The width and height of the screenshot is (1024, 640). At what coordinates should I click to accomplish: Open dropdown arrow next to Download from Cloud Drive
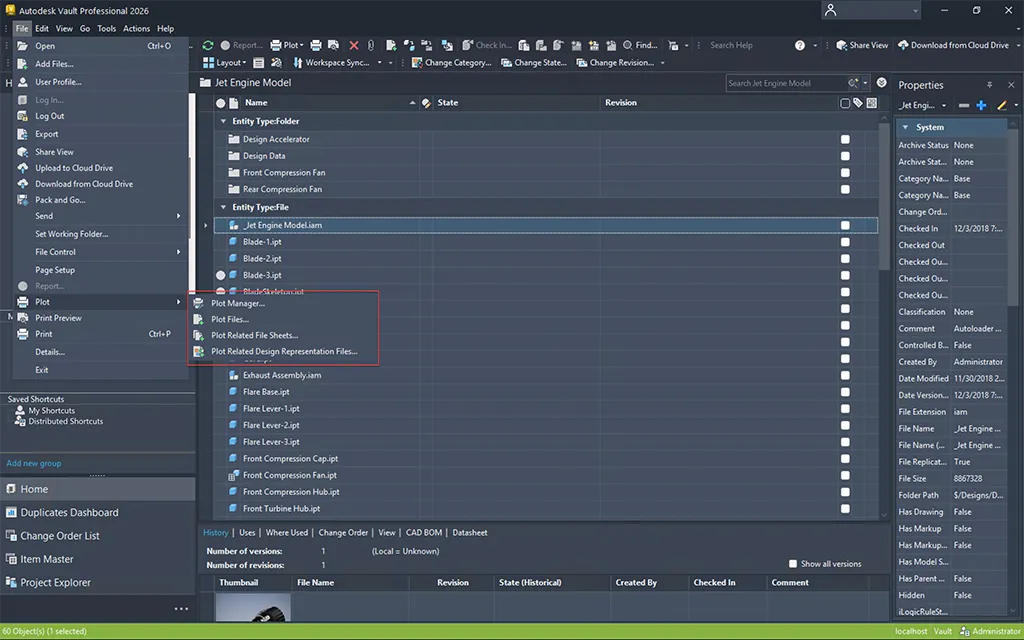pyautogui.click(x=1017, y=45)
